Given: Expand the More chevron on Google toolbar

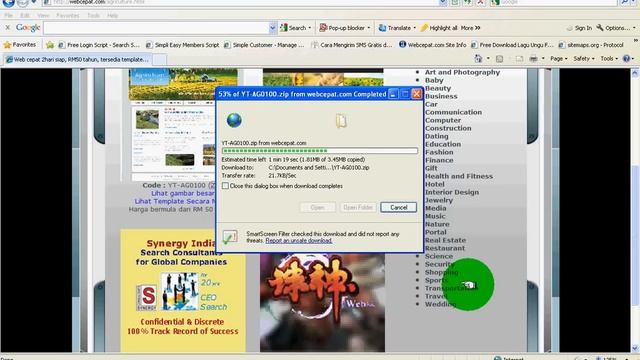Looking at the screenshot, I should tap(471, 28).
